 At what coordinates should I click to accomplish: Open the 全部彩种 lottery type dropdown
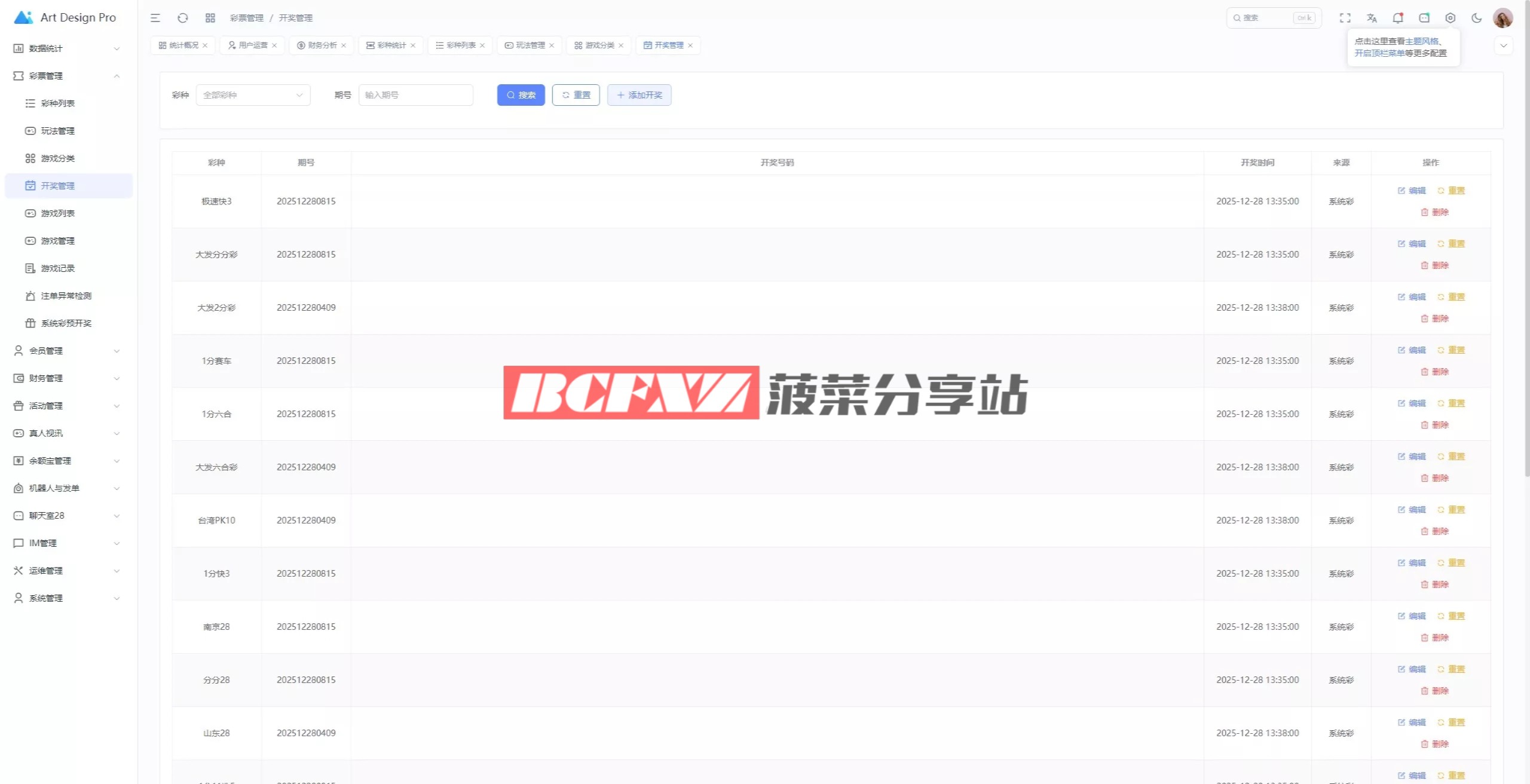(253, 95)
